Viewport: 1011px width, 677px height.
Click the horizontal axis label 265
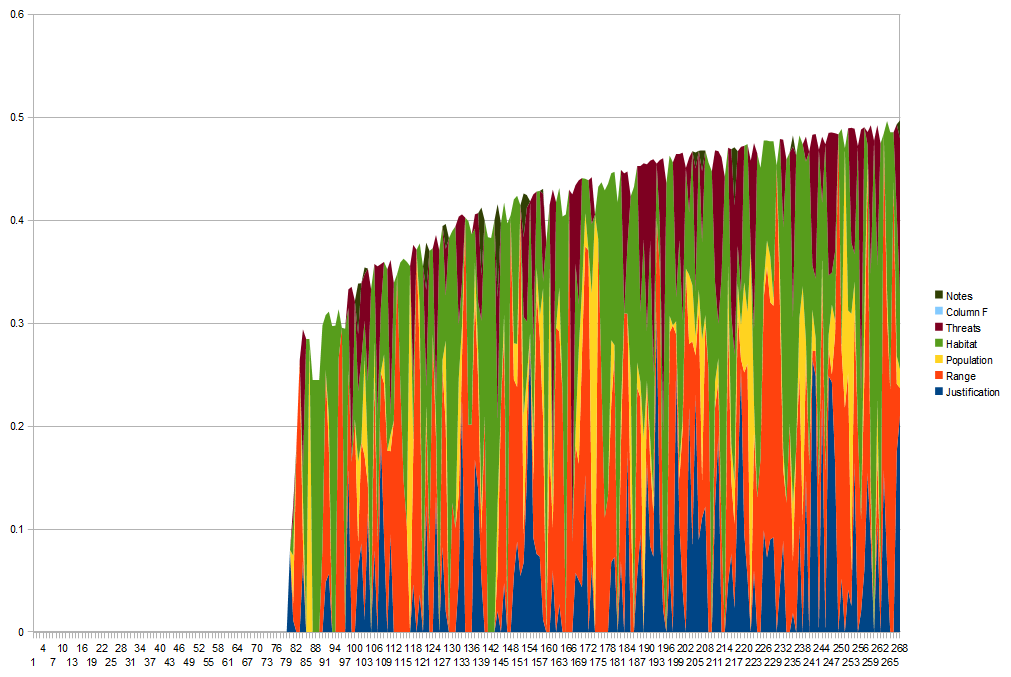point(890,662)
